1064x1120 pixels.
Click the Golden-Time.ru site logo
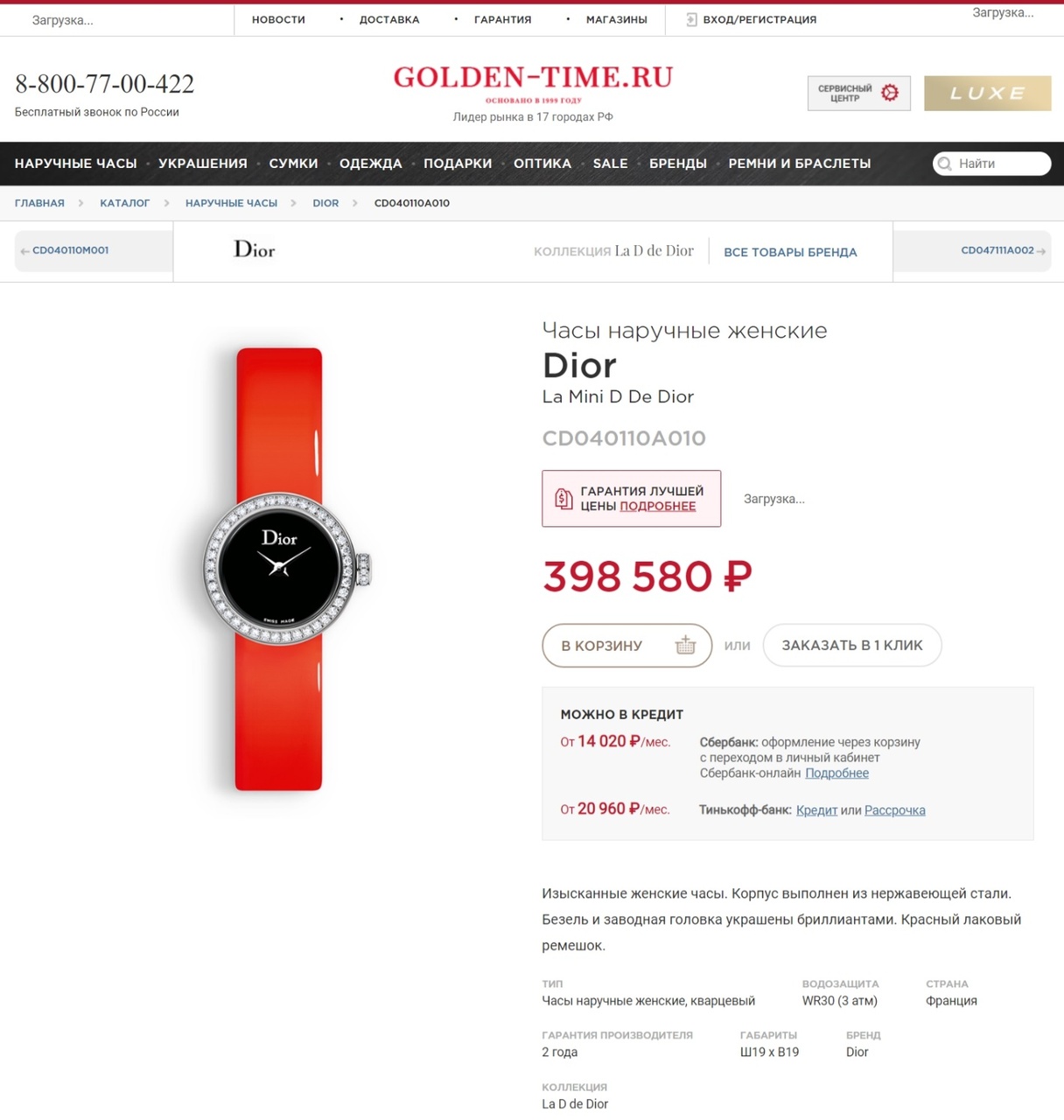[533, 83]
